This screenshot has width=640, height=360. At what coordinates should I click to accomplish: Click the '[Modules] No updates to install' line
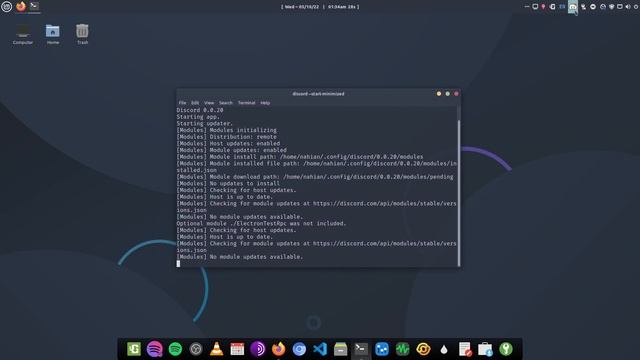coord(228,184)
